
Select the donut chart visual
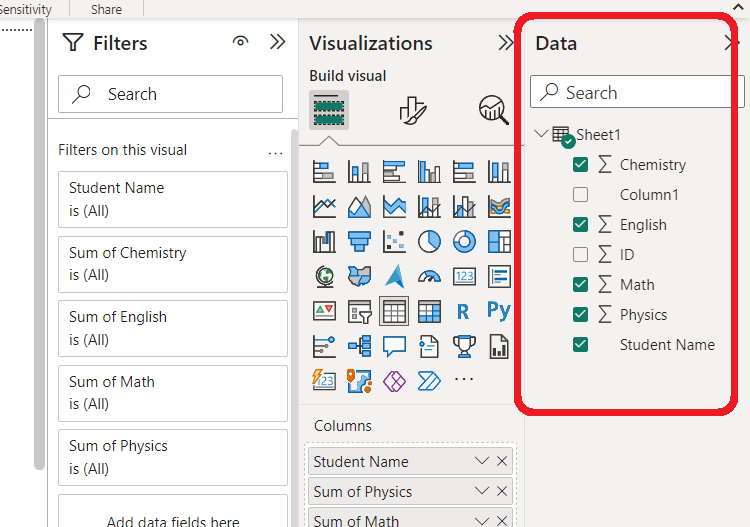click(464, 242)
